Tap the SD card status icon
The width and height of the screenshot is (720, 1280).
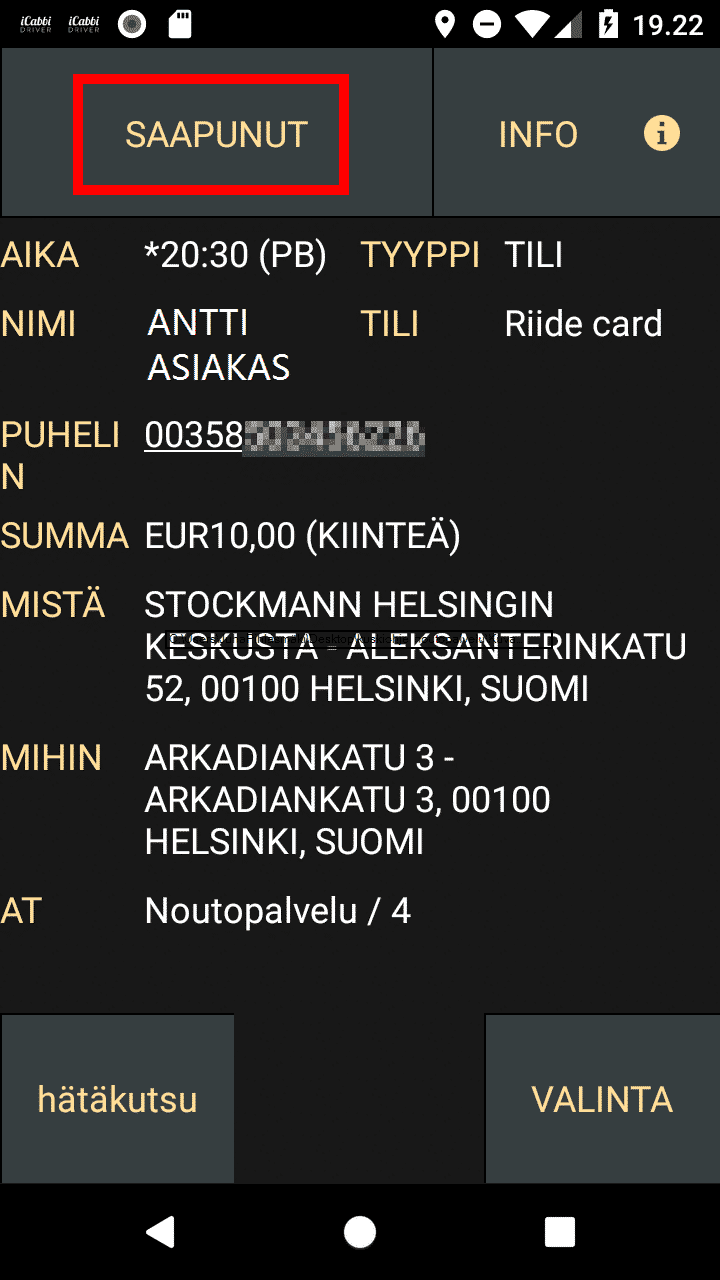(180, 24)
